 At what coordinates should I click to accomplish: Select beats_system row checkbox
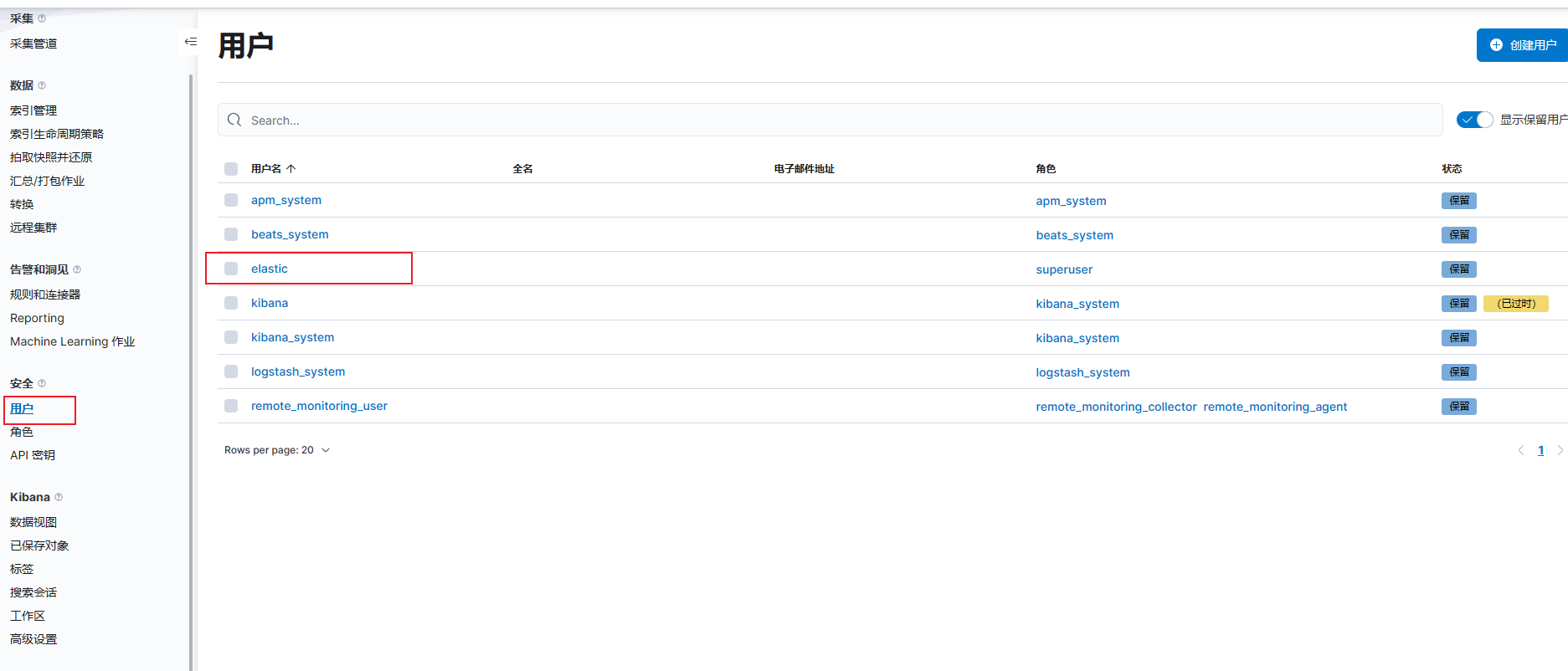coord(231,234)
